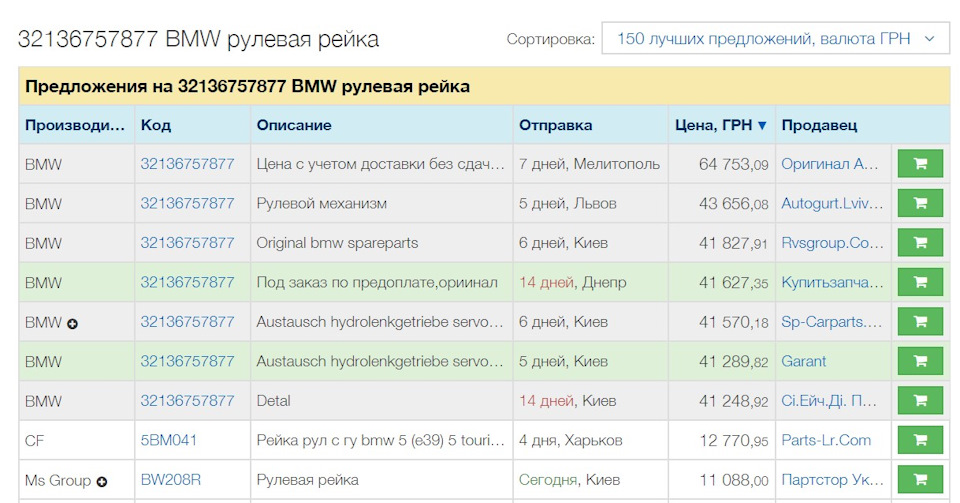Image resolution: width=960 pixels, height=503 pixels.
Task: Open seller Rvsgroup.Co link
Action: pos(832,243)
